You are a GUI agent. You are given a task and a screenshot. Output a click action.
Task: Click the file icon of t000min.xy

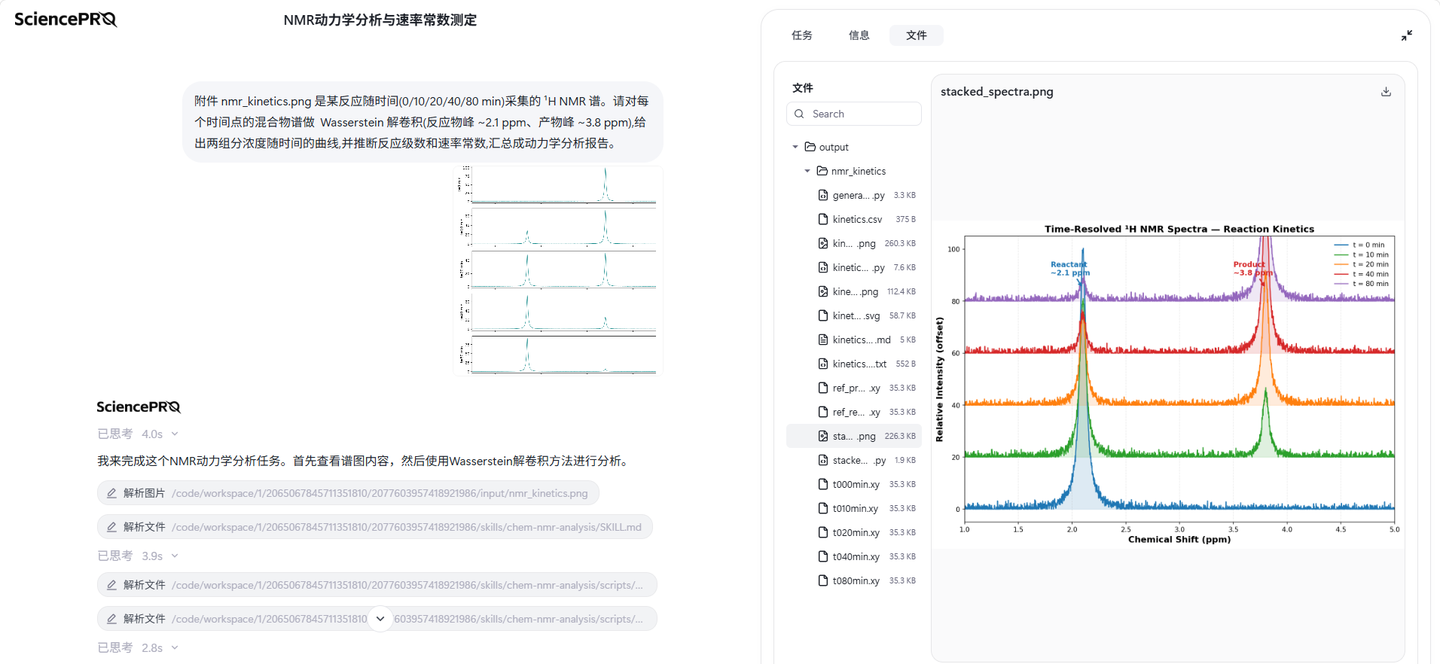(823, 484)
